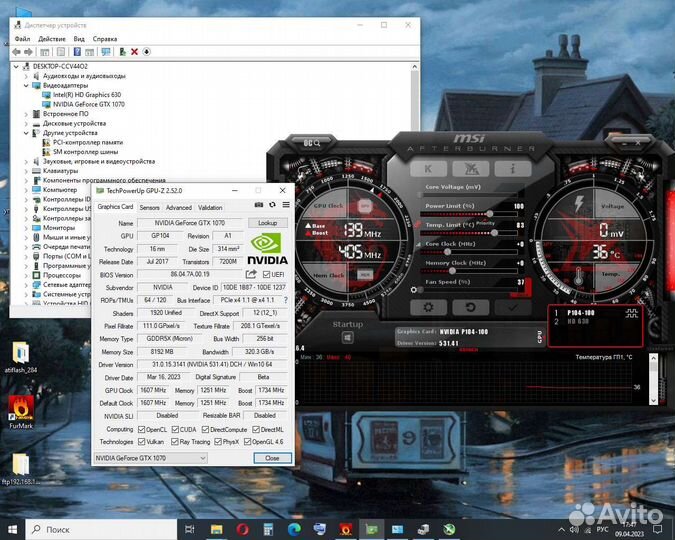Expand the Аудиовходы и аудиовыходы node
The image size is (675, 540).
click(26, 76)
